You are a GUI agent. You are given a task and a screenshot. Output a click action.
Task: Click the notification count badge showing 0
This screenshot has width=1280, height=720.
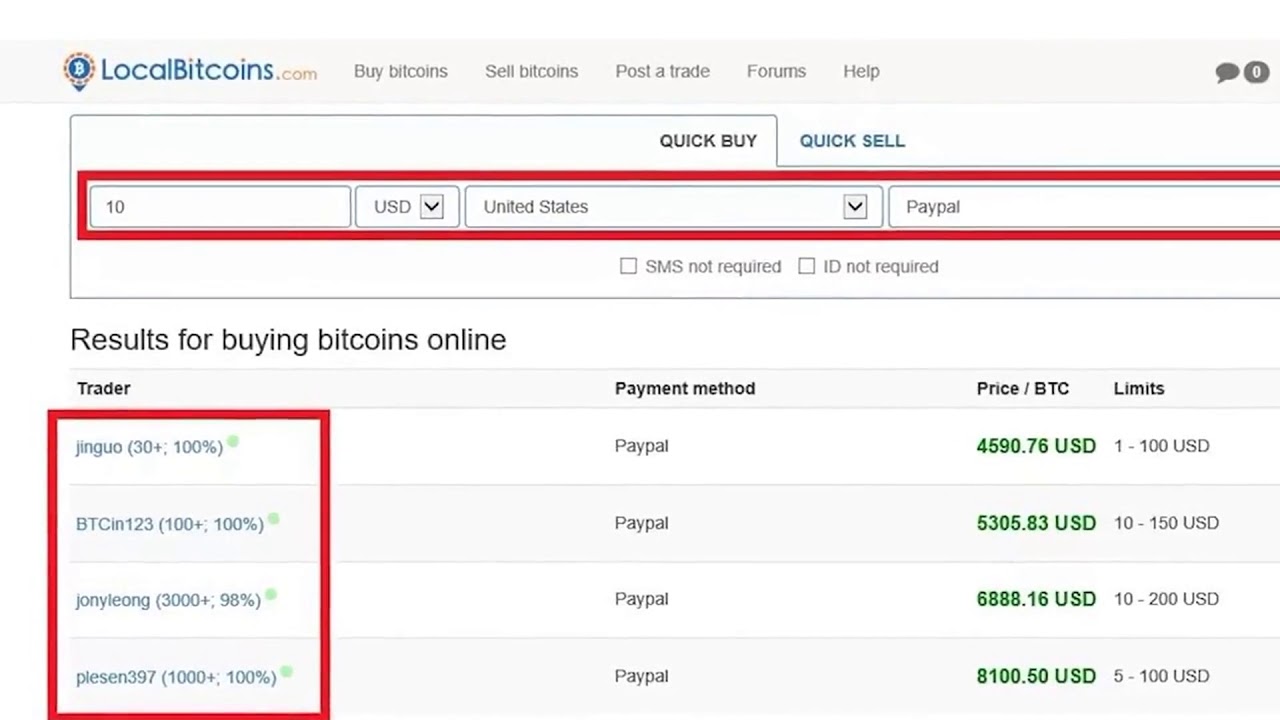click(x=1256, y=72)
